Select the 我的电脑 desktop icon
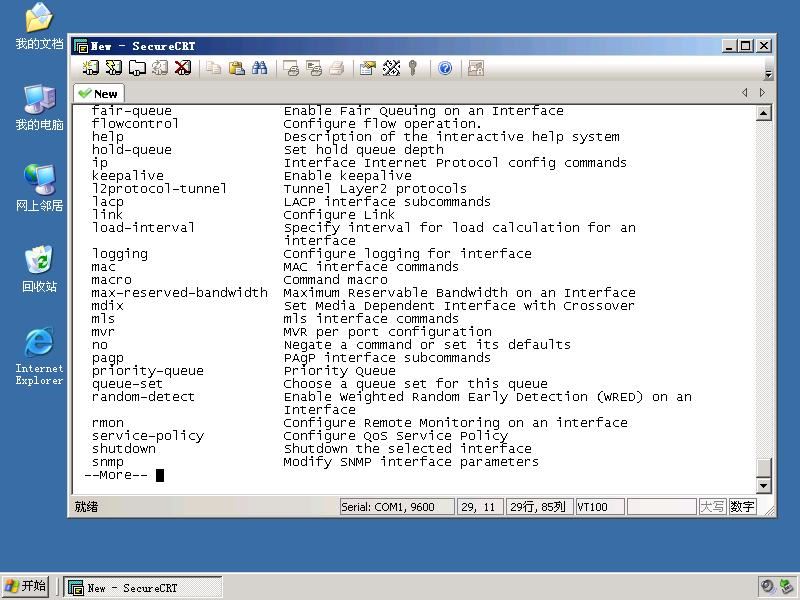 tap(39, 107)
